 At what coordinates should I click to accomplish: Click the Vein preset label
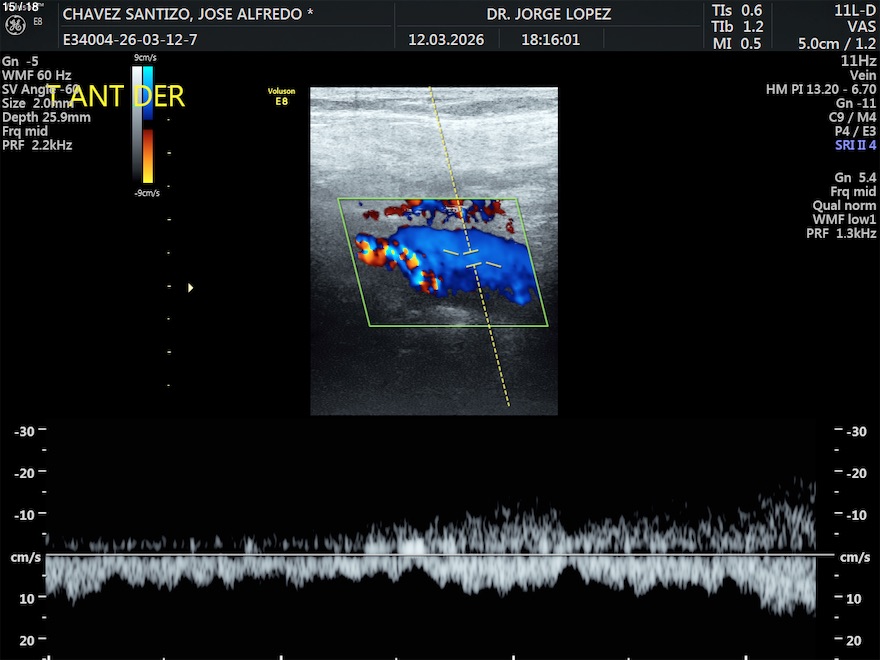point(862,75)
